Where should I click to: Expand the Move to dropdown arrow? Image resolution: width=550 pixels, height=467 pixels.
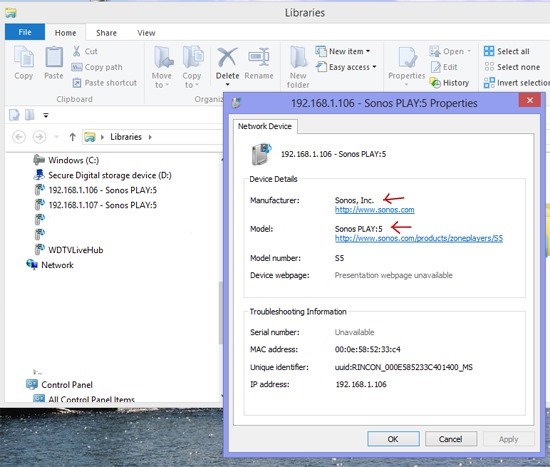point(167,85)
